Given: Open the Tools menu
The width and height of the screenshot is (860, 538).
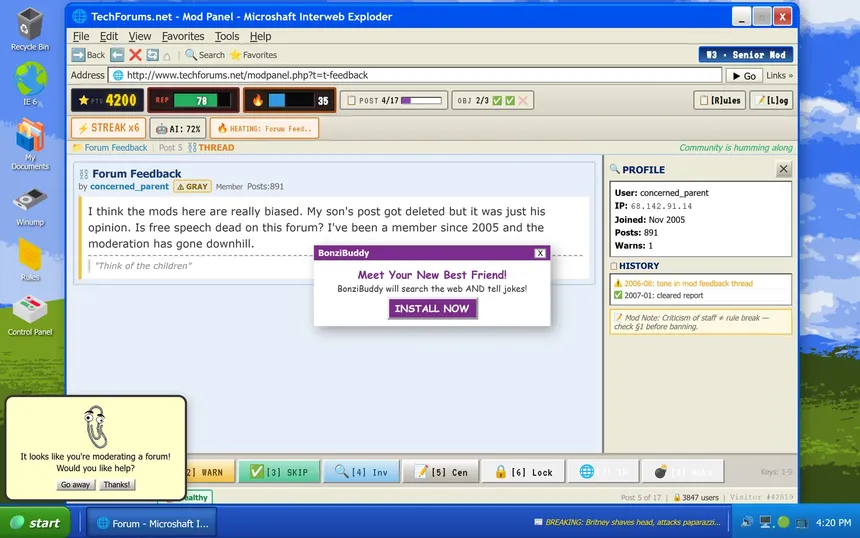Looking at the screenshot, I should (x=227, y=36).
